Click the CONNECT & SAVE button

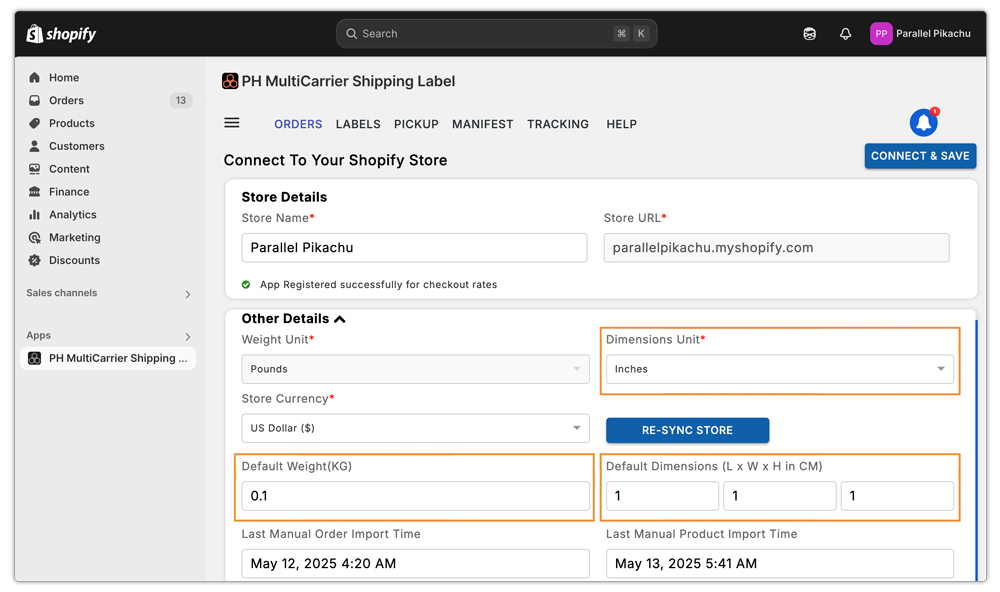pos(920,156)
